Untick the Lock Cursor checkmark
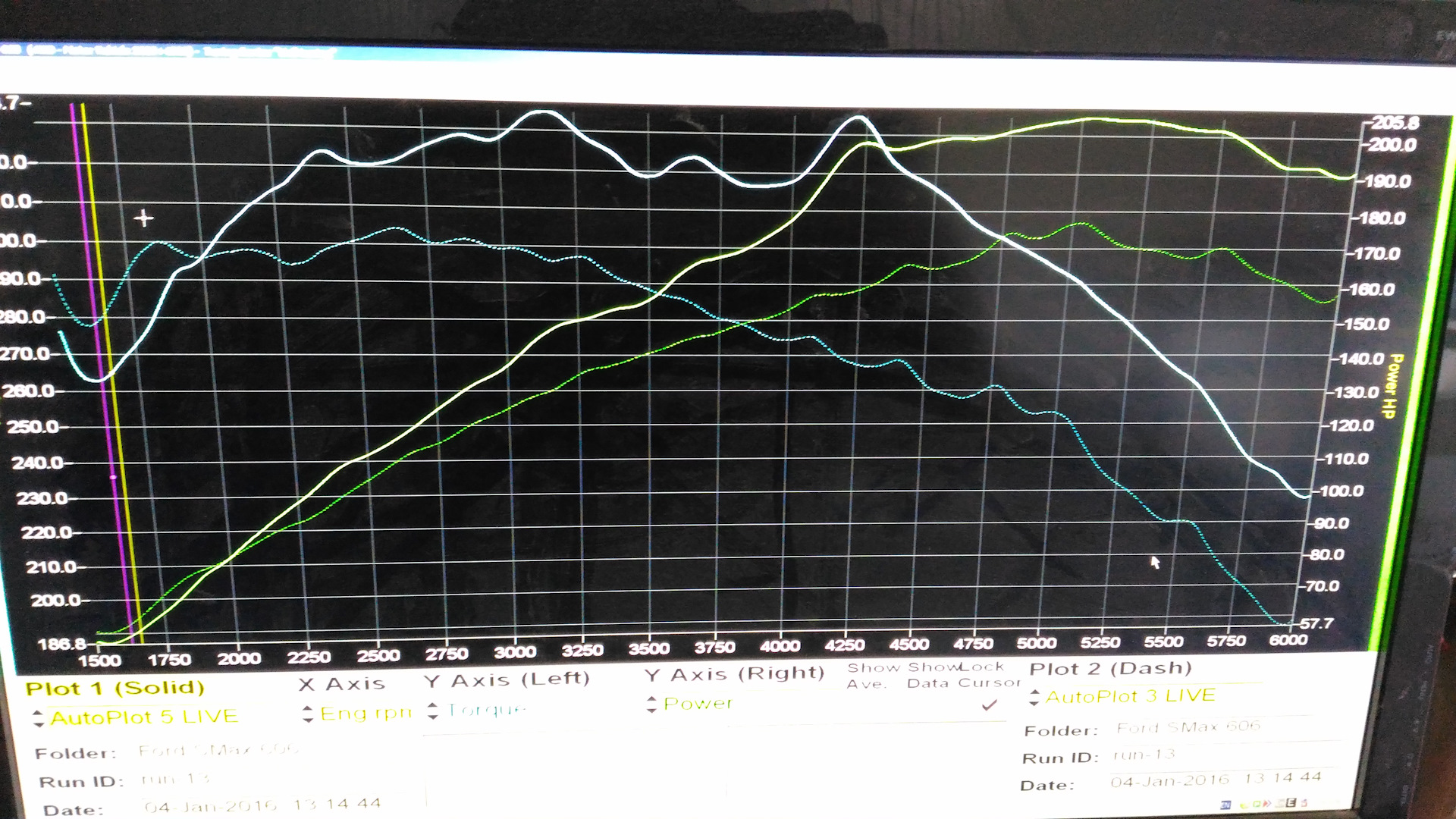Screen dimensions: 1456x819 (989, 704)
